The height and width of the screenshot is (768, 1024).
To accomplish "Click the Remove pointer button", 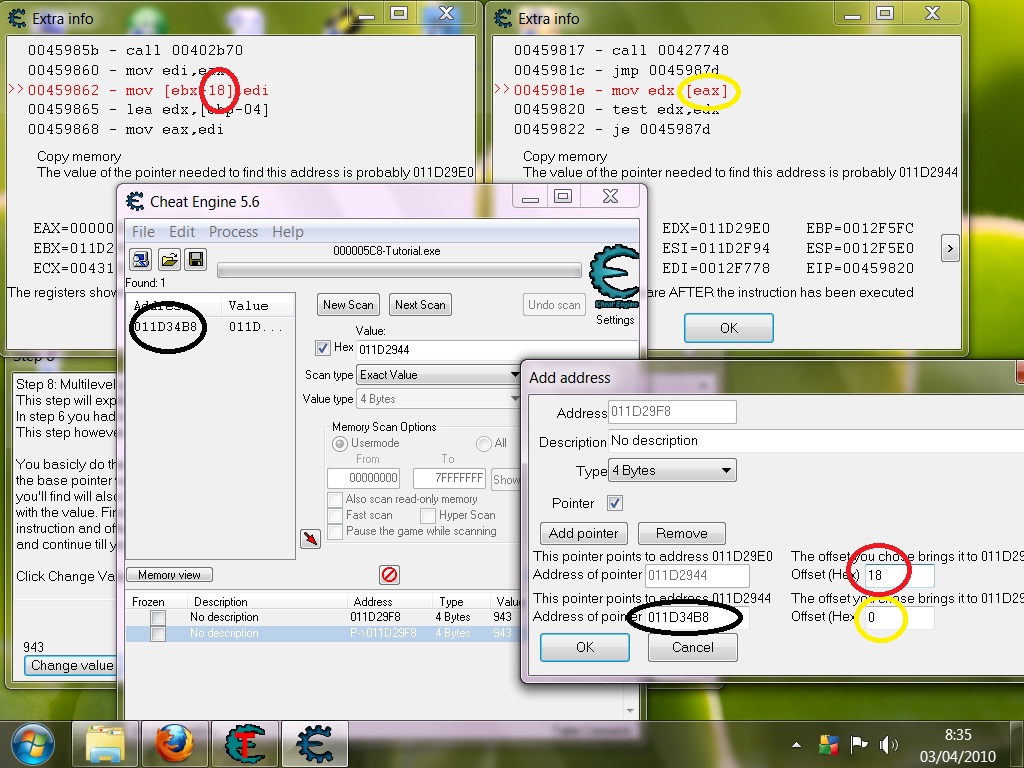I will tap(681, 534).
